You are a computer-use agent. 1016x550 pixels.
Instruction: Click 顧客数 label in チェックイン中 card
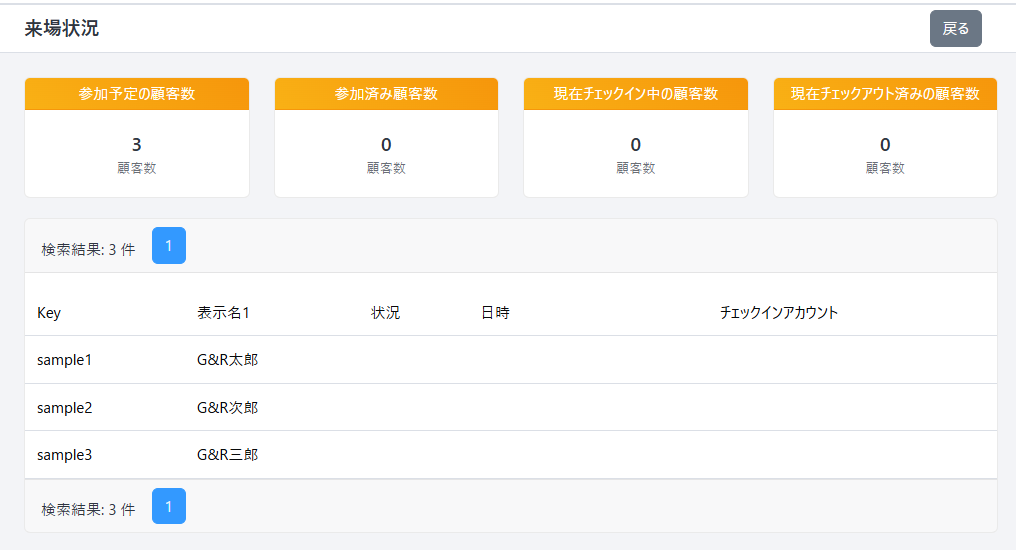pyautogui.click(x=636, y=168)
